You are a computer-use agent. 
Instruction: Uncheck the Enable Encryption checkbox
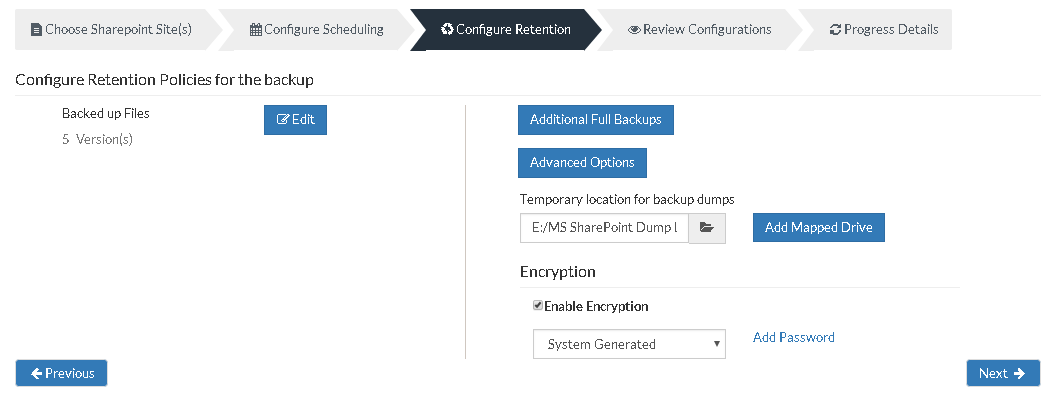(538, 306)
